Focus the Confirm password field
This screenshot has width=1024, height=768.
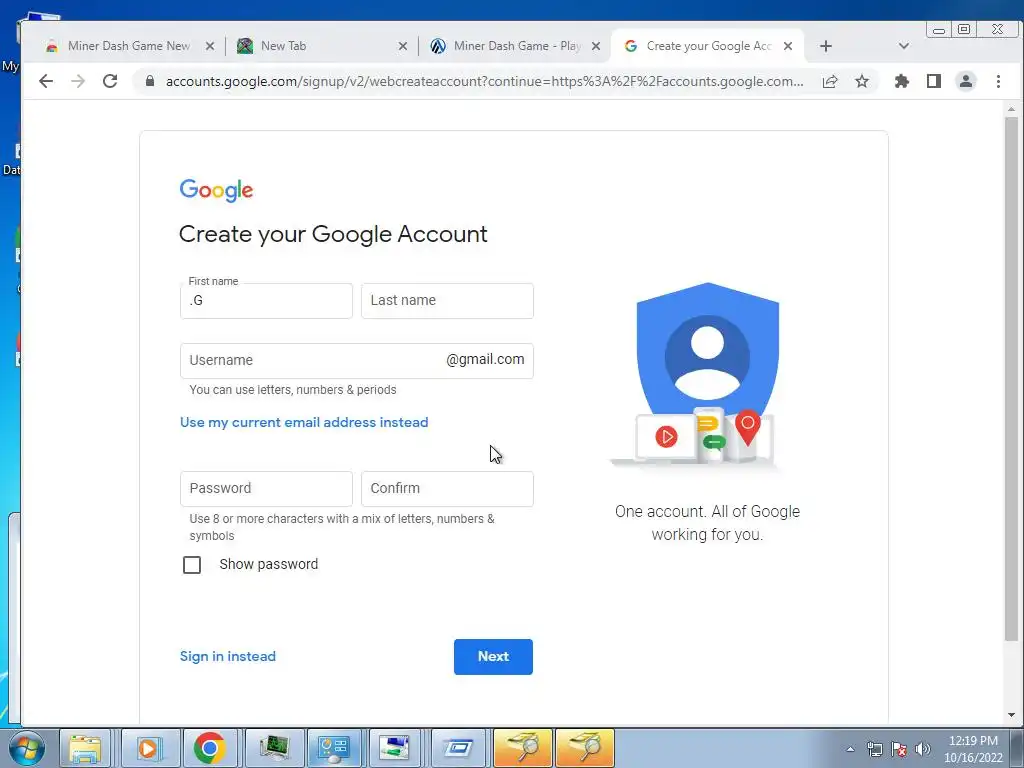(x=447, y=488)
